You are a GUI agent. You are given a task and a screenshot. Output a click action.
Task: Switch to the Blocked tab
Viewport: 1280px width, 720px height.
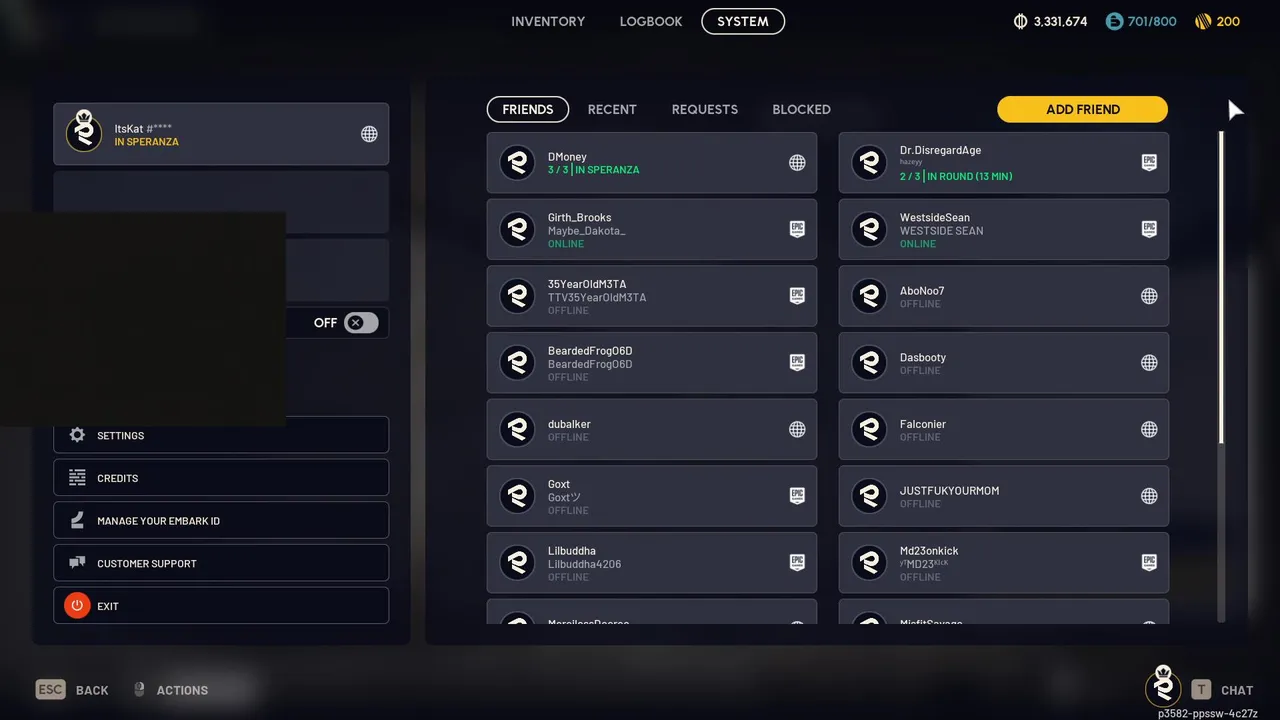point(801,109)
